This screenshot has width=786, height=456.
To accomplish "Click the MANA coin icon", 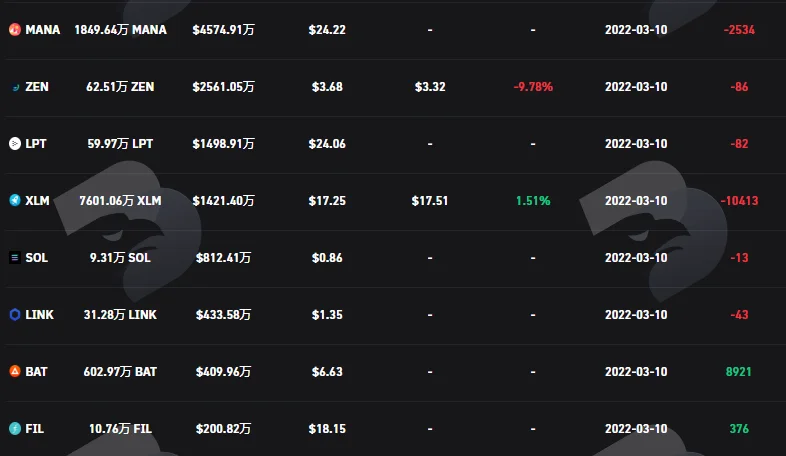I will click(x=15, y=30).
